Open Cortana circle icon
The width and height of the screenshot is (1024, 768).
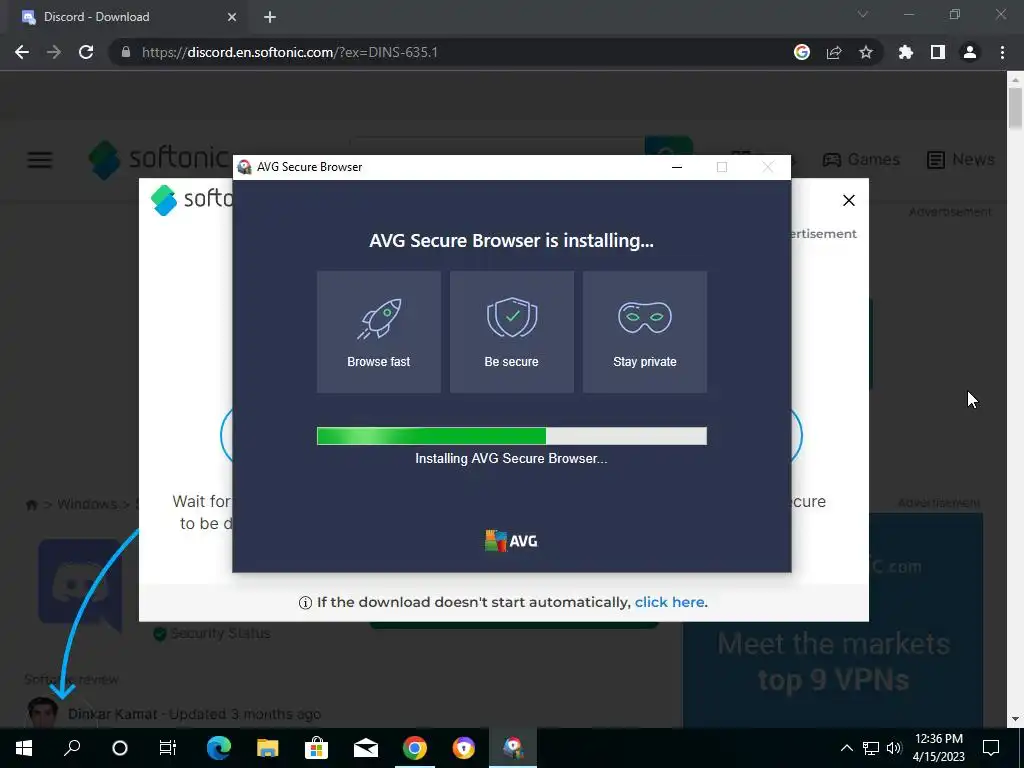coord(120,748)
